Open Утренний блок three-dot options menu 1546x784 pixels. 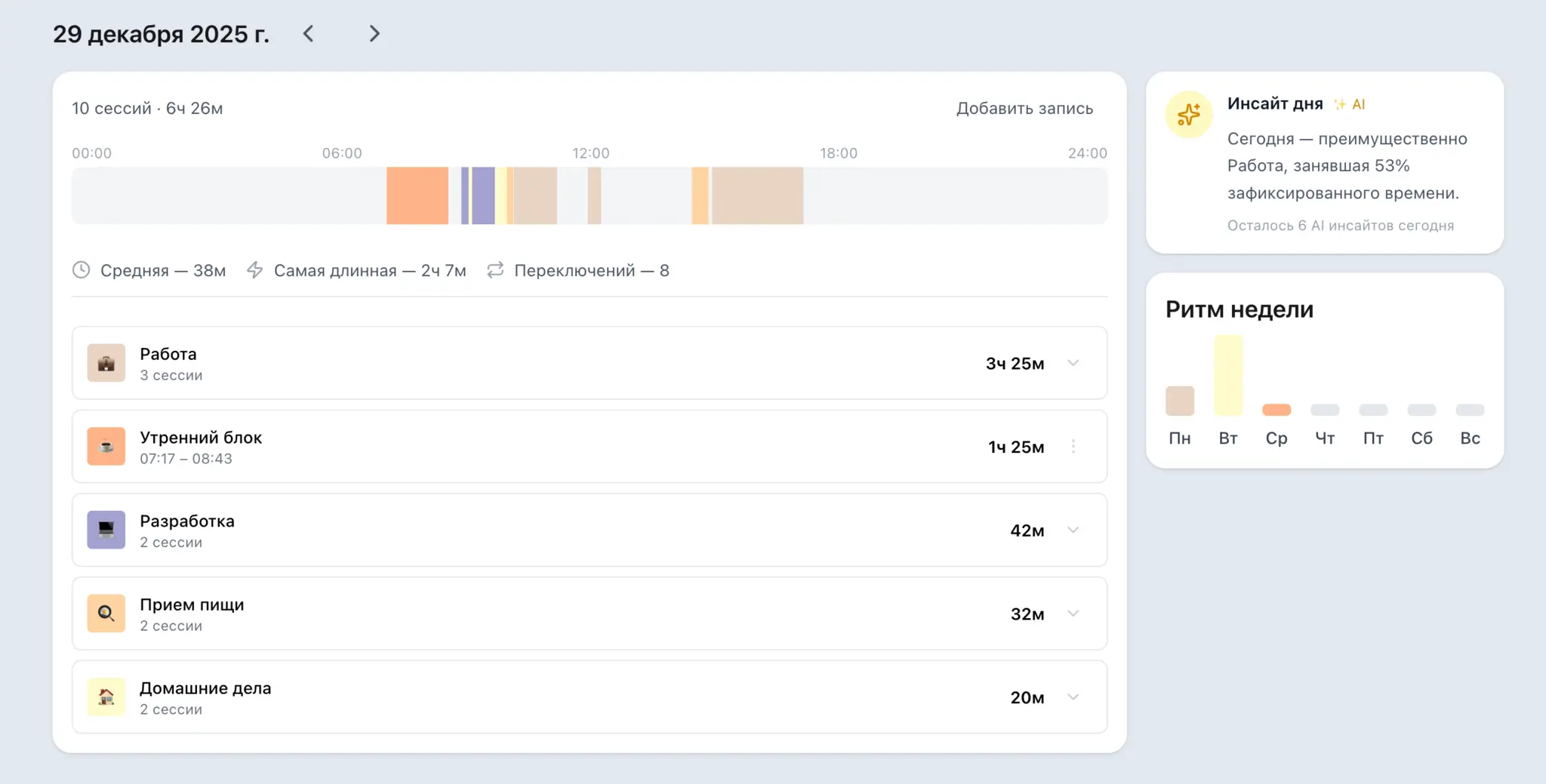pos(1073,447)
